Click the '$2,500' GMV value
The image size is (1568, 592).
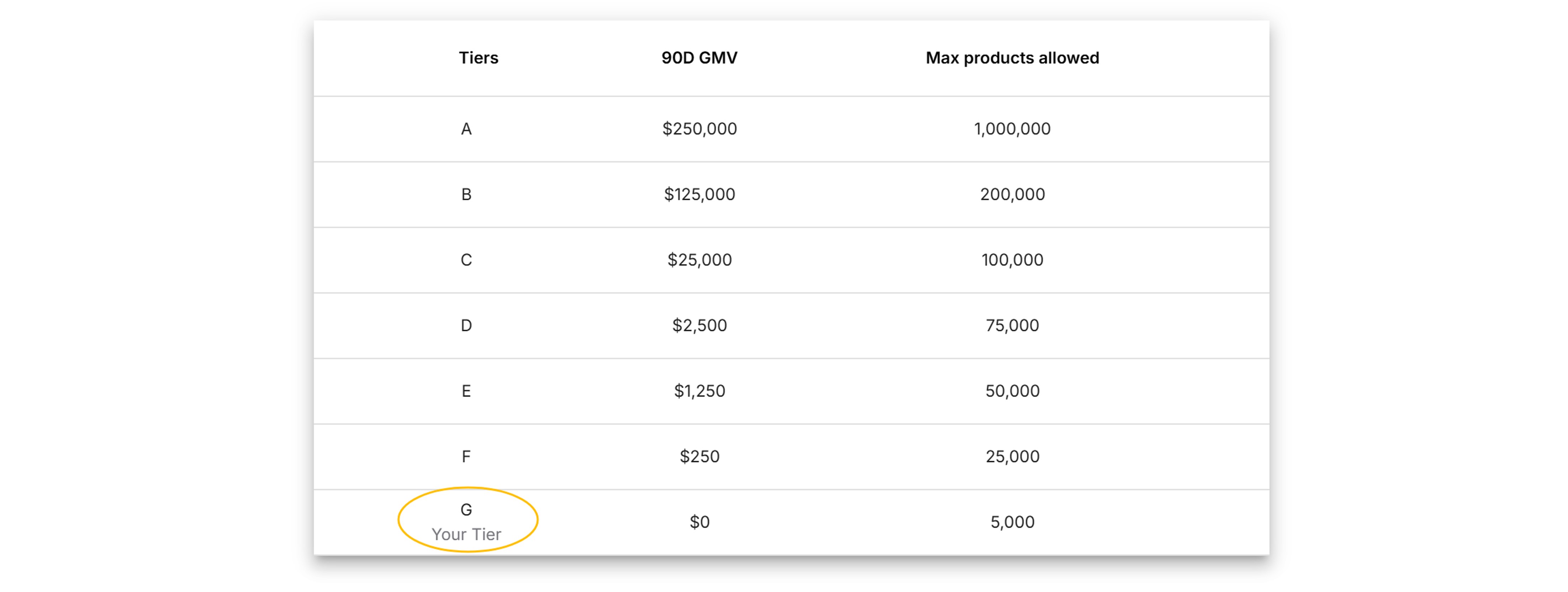(699, 326)
